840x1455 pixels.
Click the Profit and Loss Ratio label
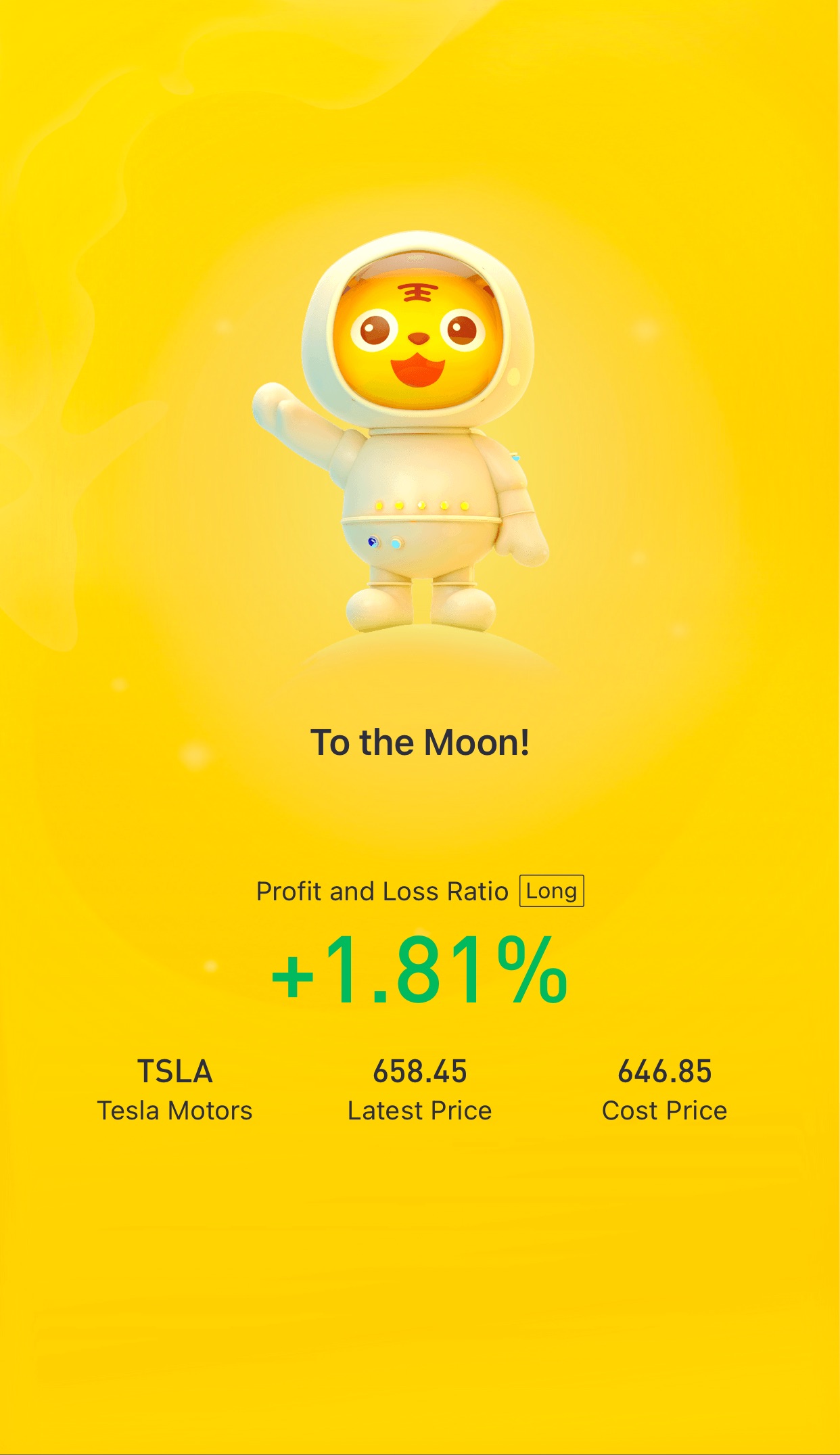[x=382, y=892]
